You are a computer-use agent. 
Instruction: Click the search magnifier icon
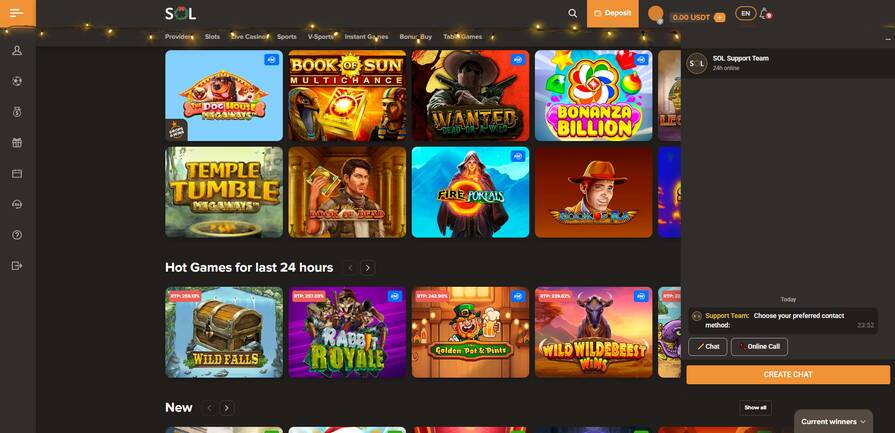coord(573,13)
